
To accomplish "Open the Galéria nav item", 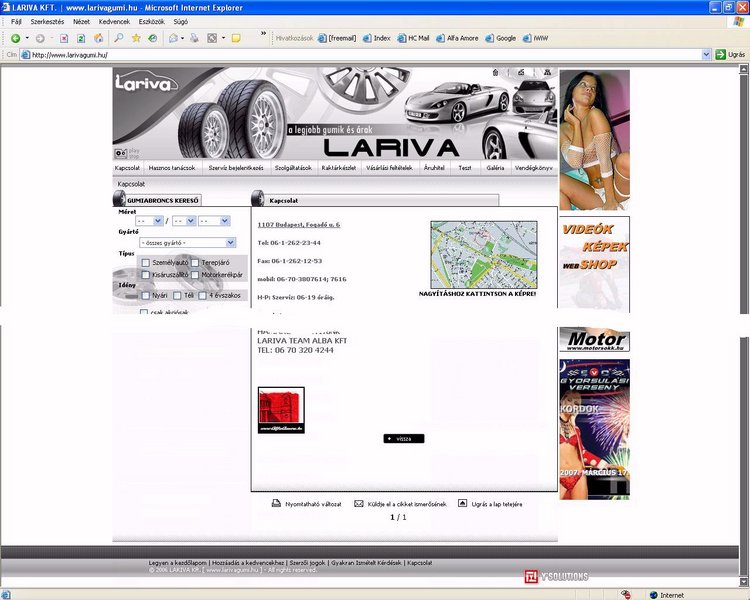I will (495, 168).
